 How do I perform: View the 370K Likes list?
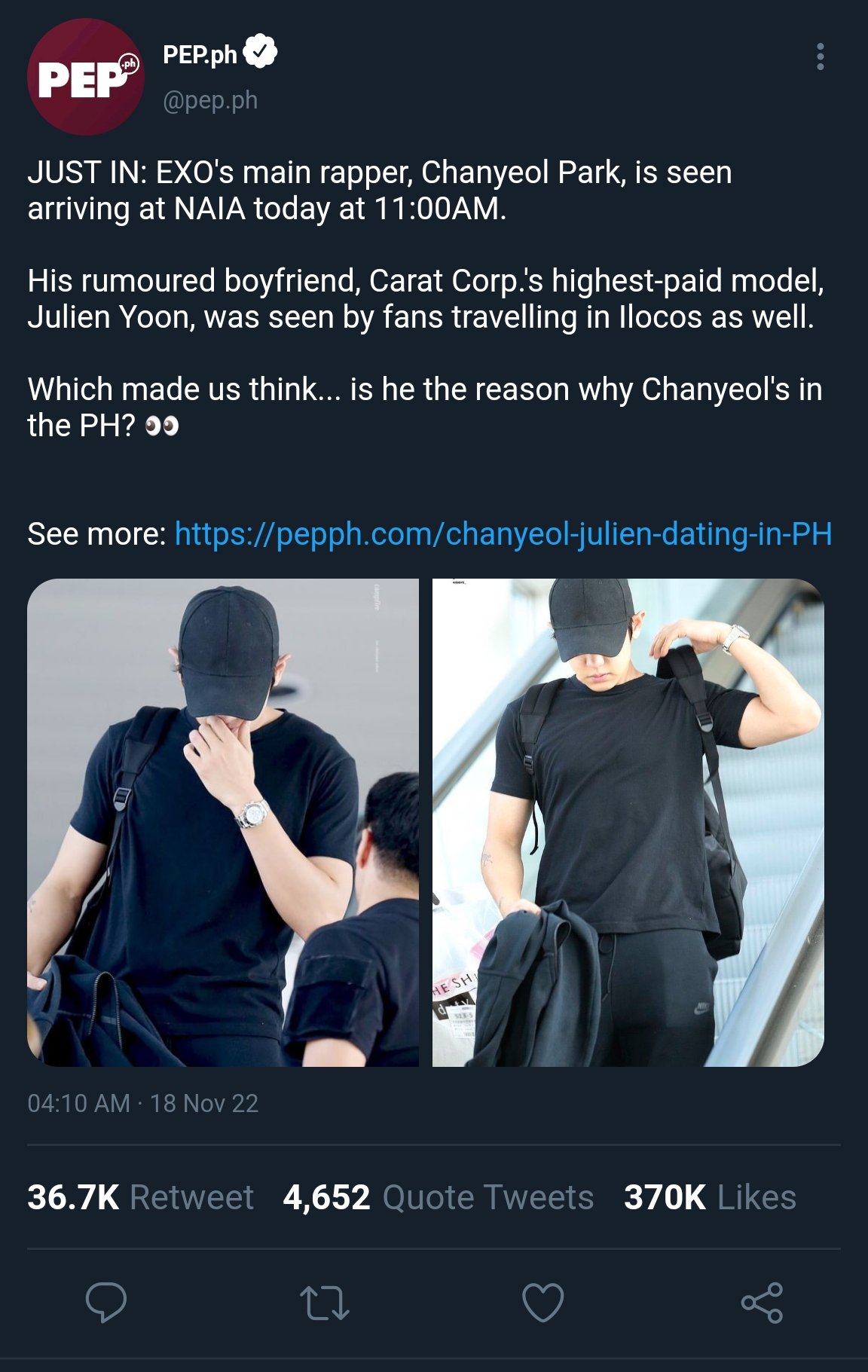pyautogui.click(x=710, y=1197)
